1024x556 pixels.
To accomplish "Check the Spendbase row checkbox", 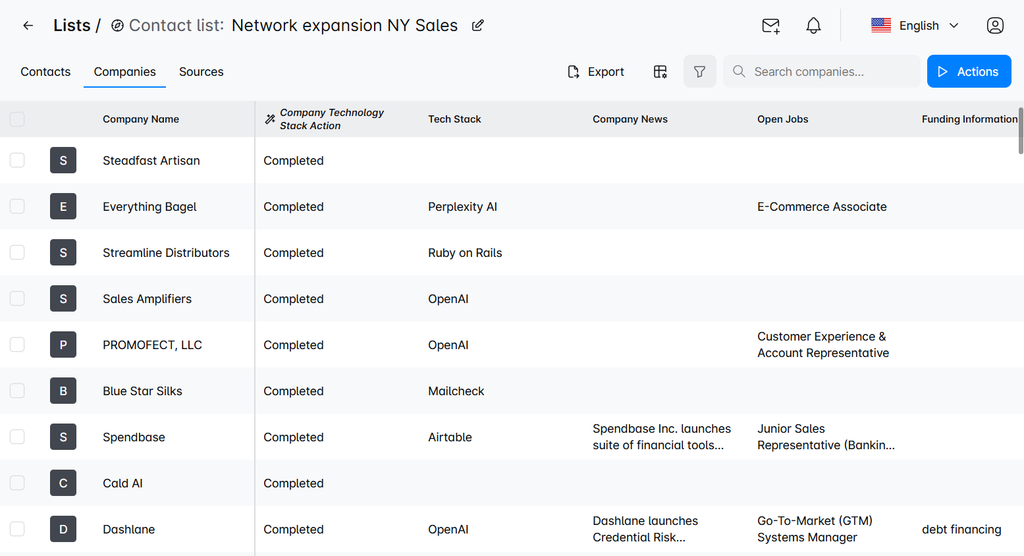I will pos(17,436).
